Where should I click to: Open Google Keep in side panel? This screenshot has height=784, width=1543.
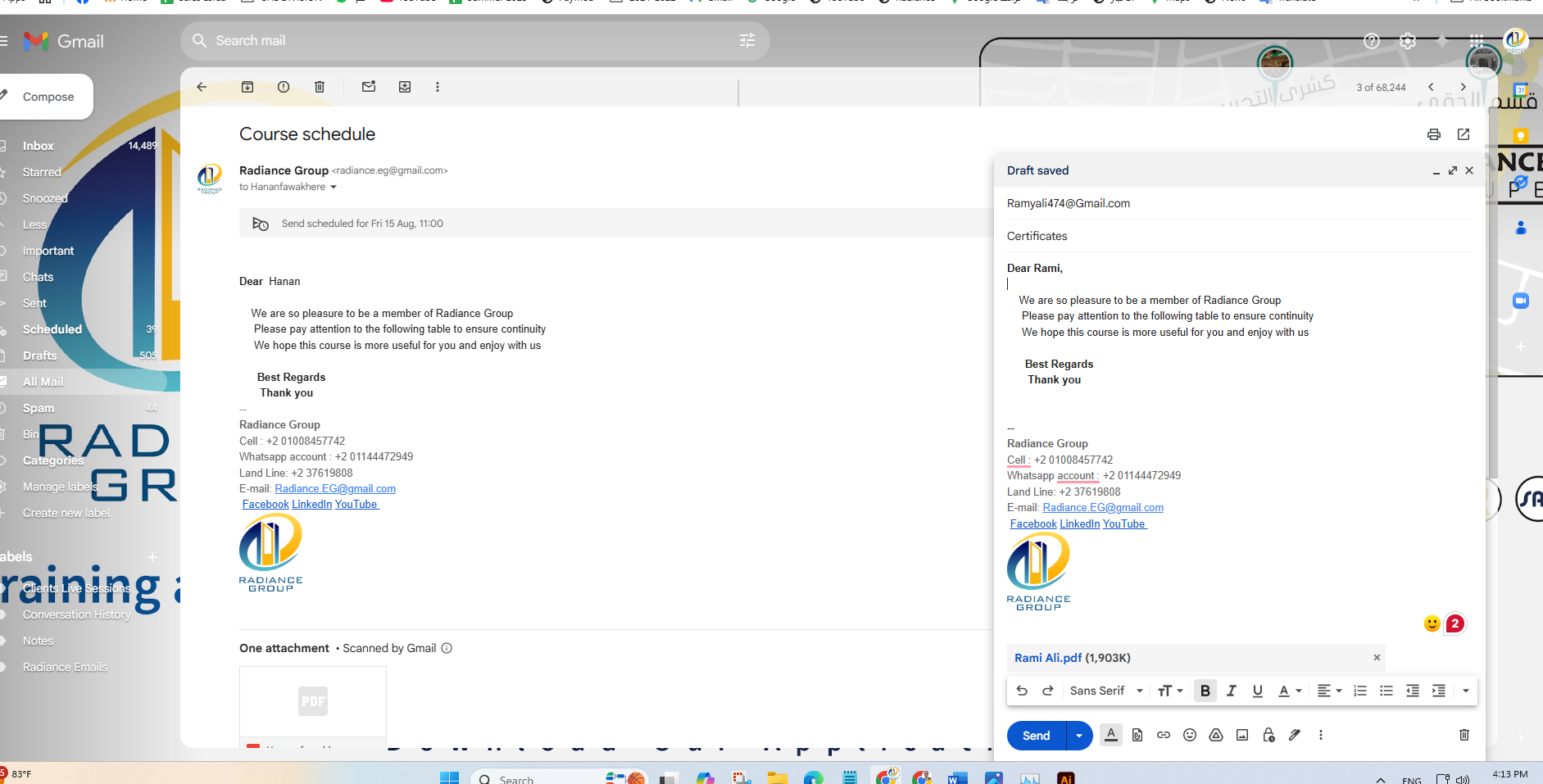[x=1521, y=136]
